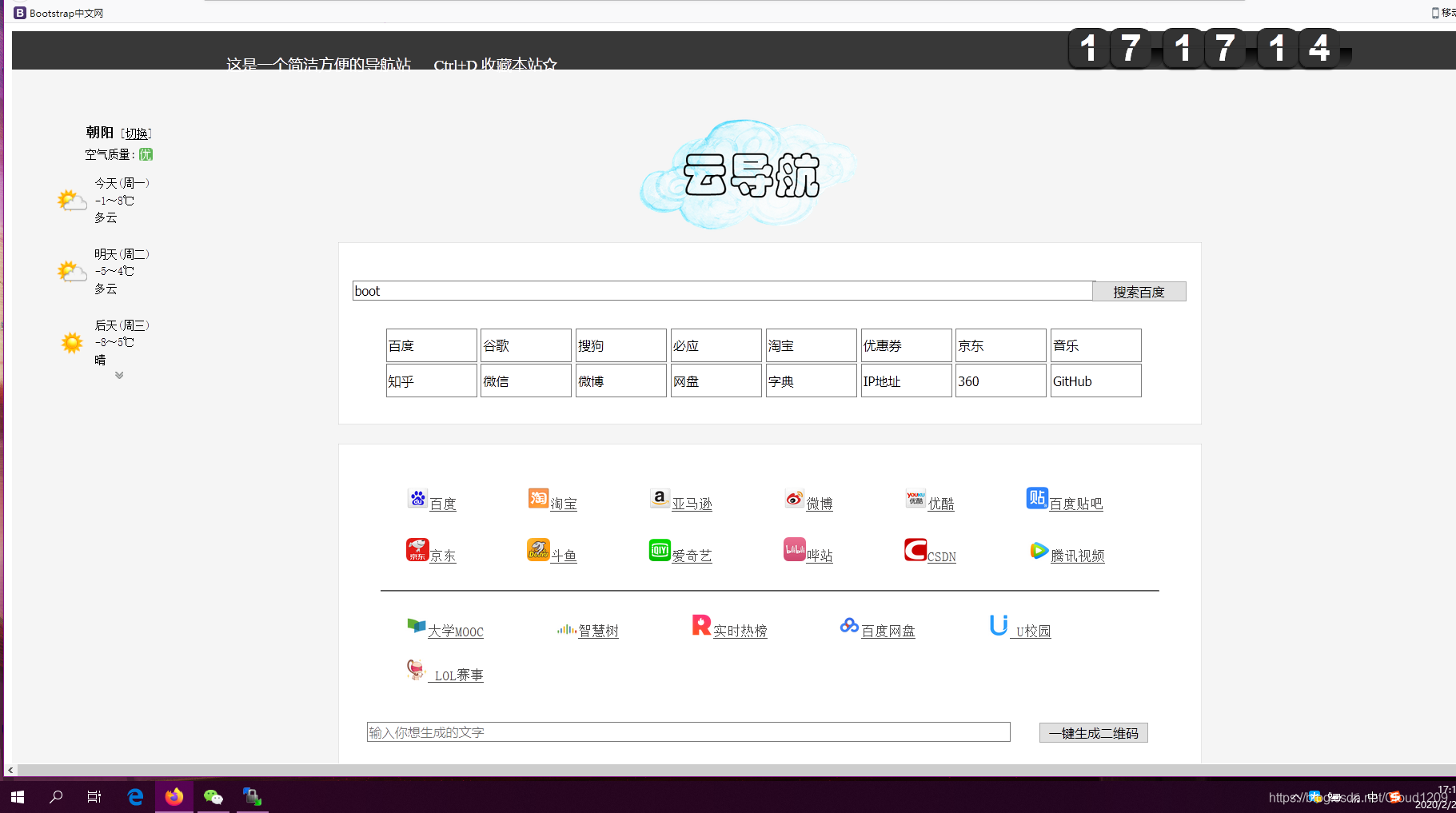Open taskbar search magnifier
The height and width of the screenshot is (813, 1456).
56,796
